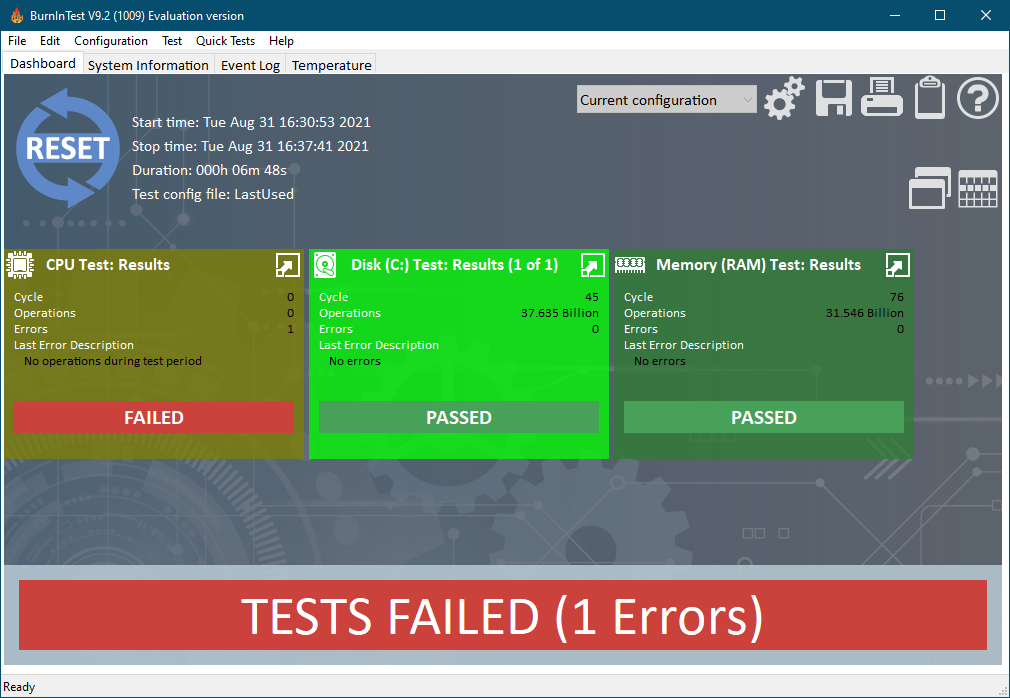Click the printer icon to print results
This screenshot has width=1010, height=698.
tap(882, 98)
